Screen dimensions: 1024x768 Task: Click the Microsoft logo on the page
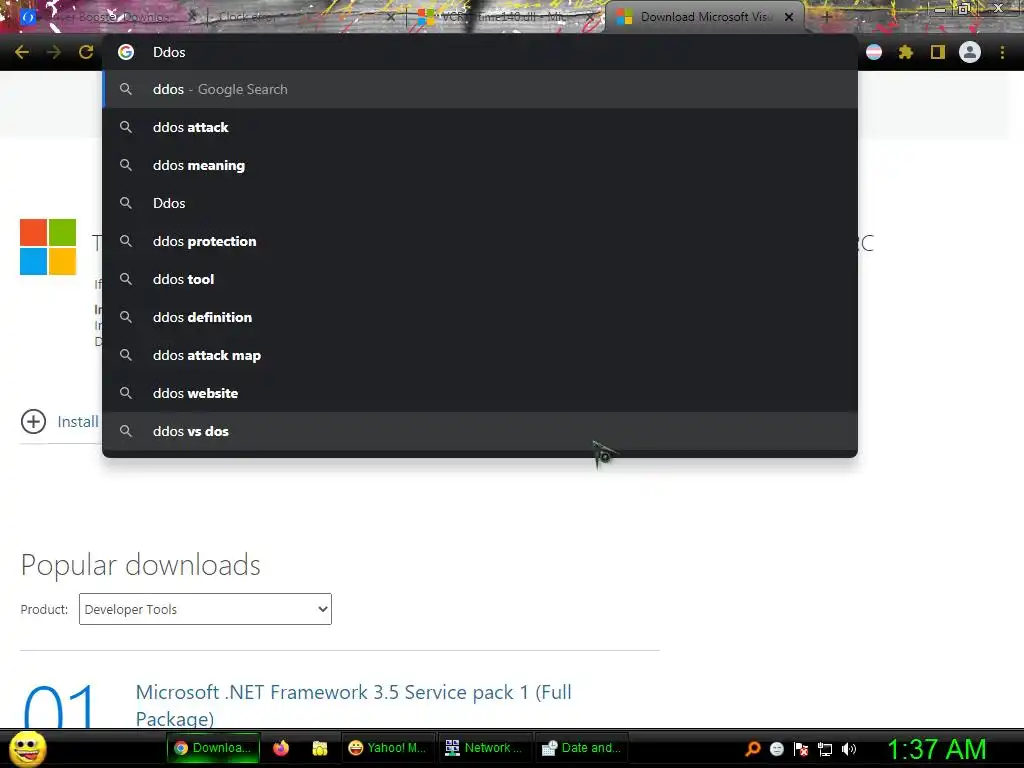pos(48,247)
